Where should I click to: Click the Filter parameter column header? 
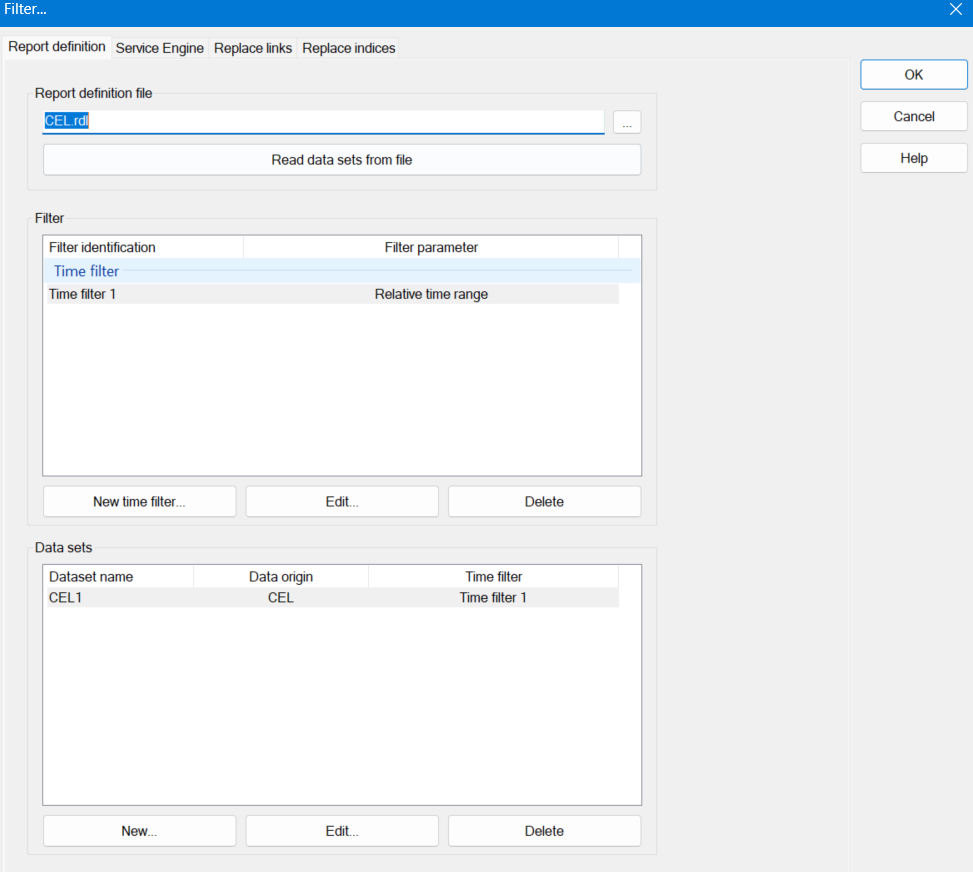431,247
